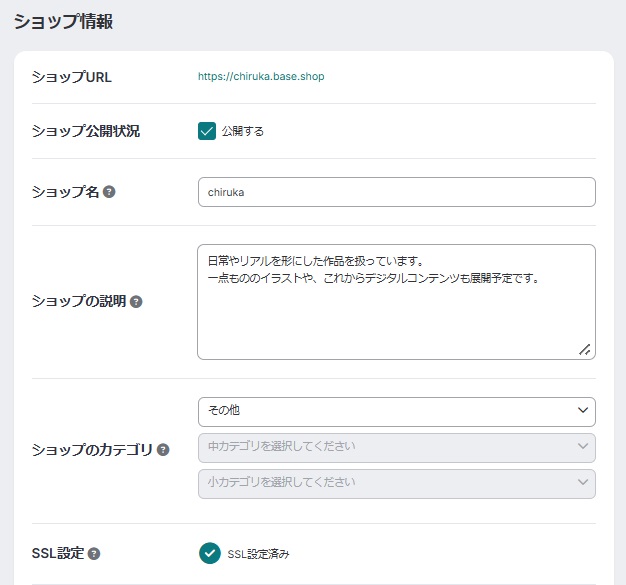Click the 公開する label text
The height and width of the screenshot is (585, 626).
click(242, 131)
